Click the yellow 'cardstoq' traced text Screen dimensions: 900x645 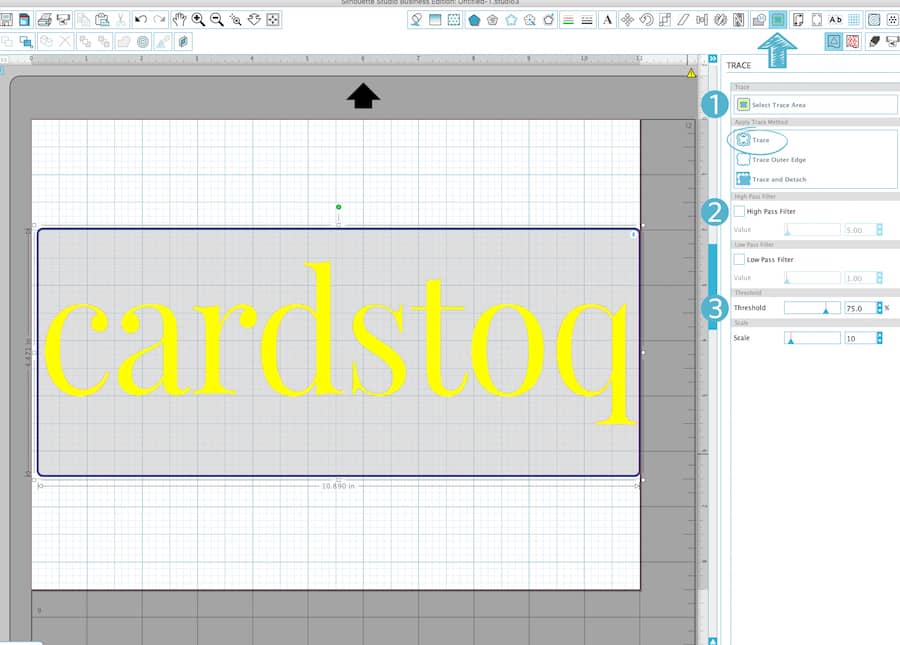(x=340, y=343)
